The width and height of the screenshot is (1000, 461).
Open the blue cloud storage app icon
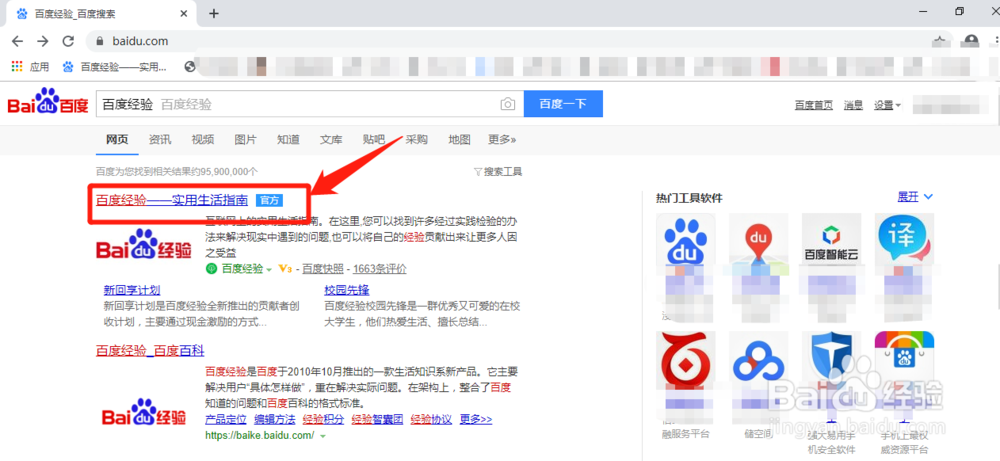[758, 360]
